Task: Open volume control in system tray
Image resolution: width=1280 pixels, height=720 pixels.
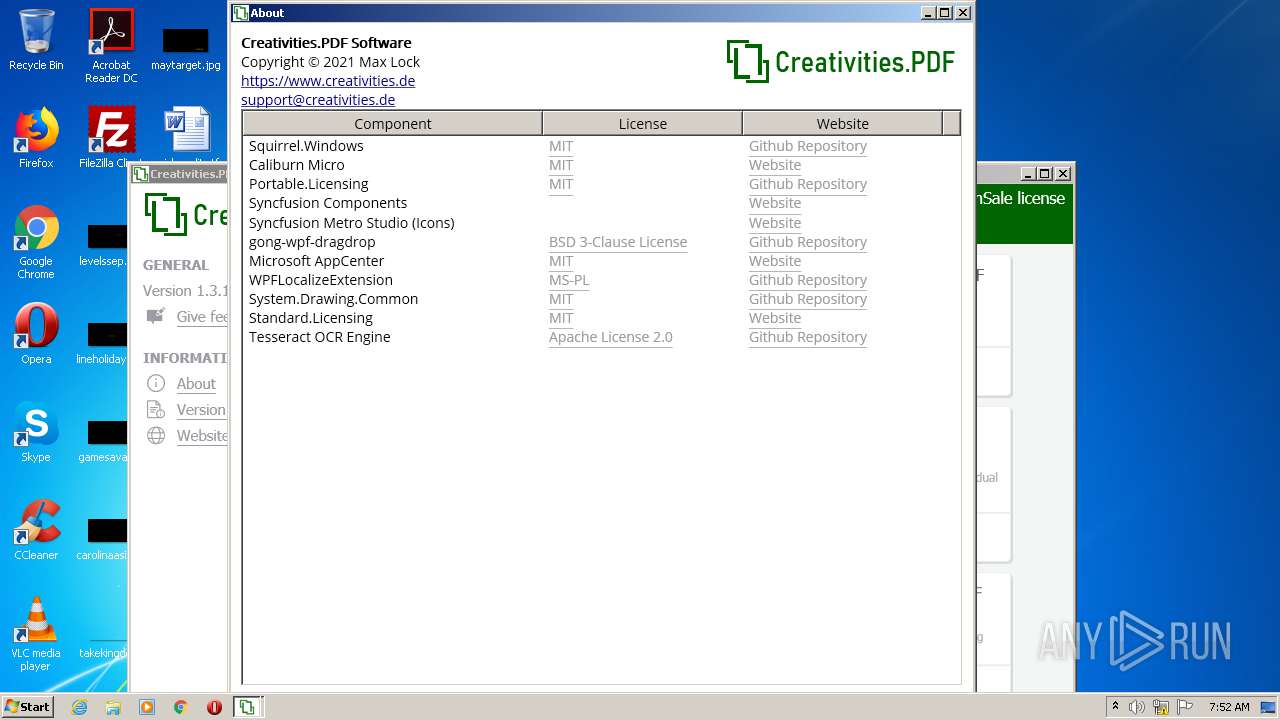Action: (1137, 707)
